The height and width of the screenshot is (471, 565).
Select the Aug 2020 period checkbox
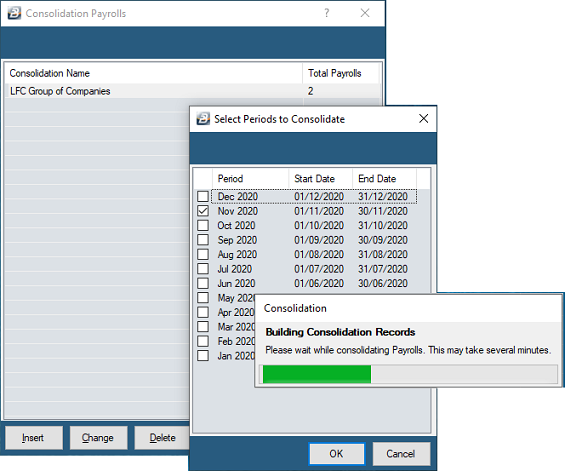(203, 254)
